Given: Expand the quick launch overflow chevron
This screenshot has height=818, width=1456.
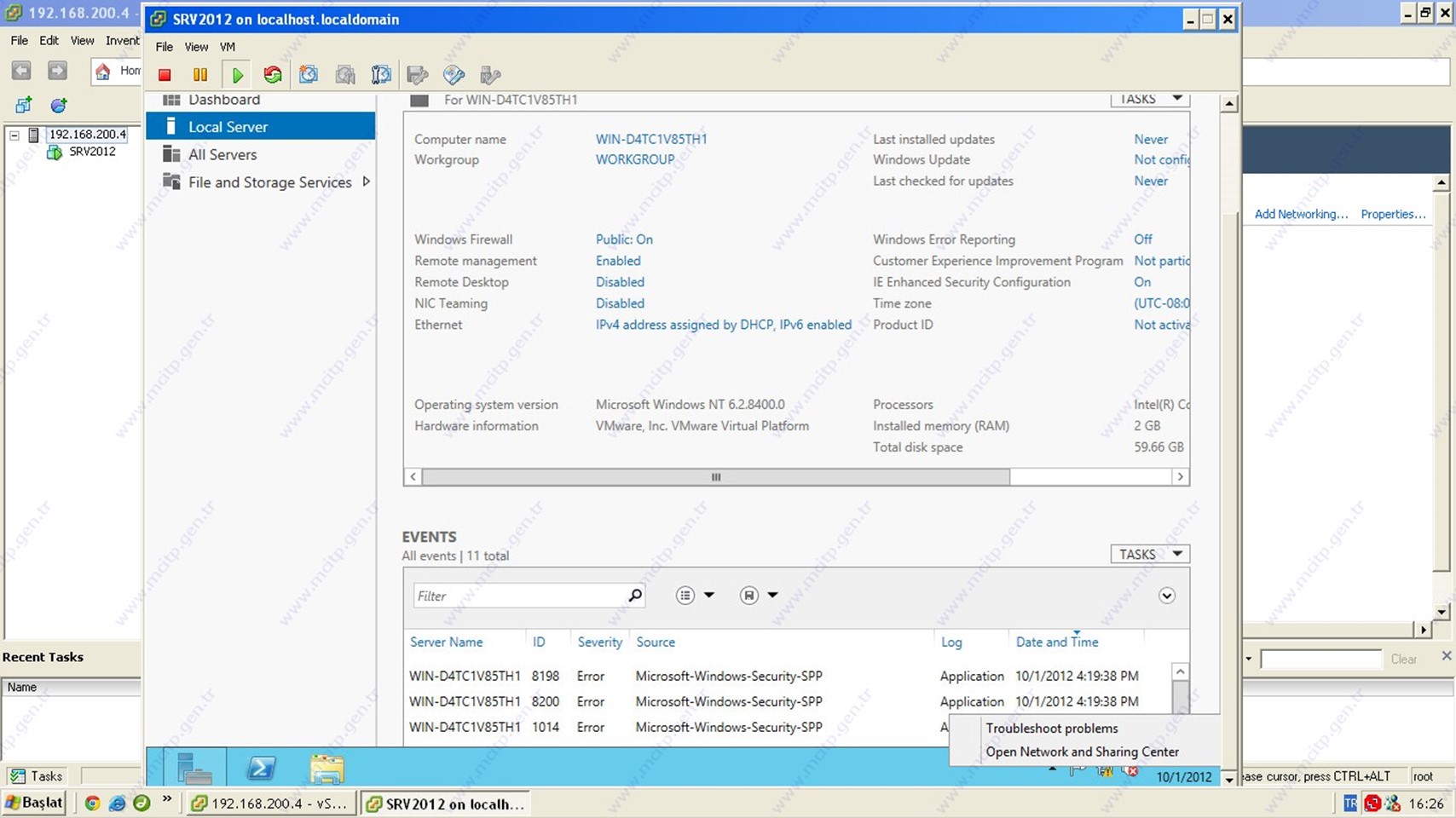Looking at the screenshot, I should click(x=166, y=800).
